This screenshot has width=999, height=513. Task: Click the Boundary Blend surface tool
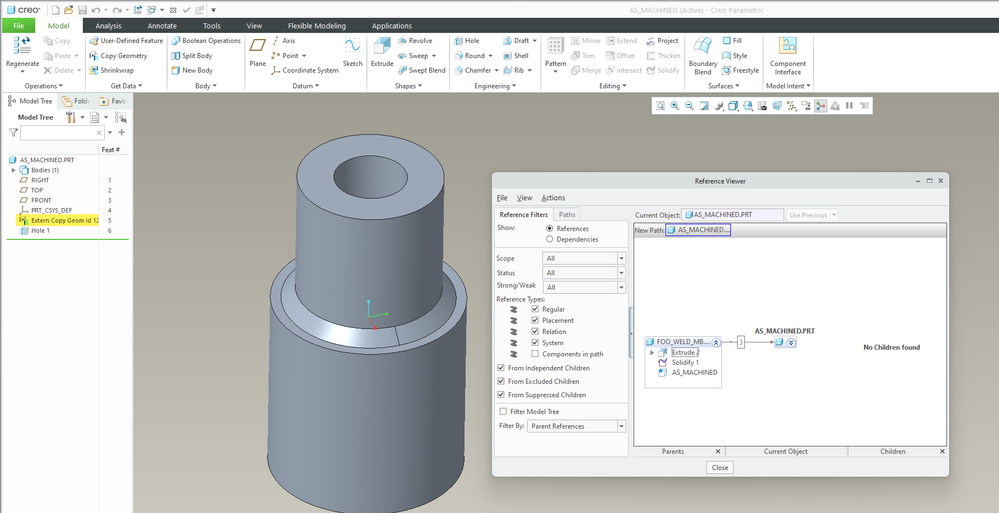coord(702,48)
